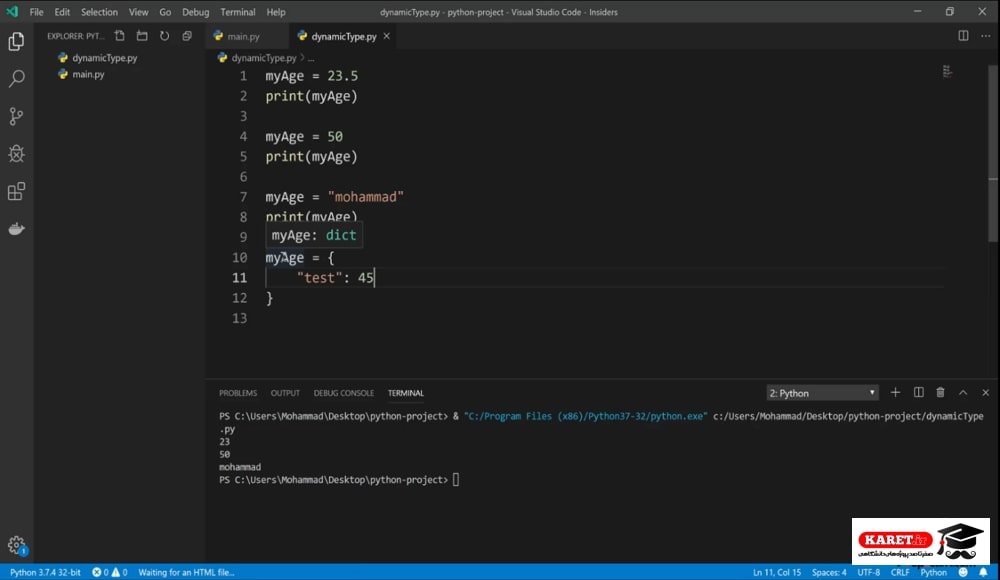Switch to the Output panel tab
This screenshot has width=1000, height=580.
pyautogui.click(x=285, y=393)
